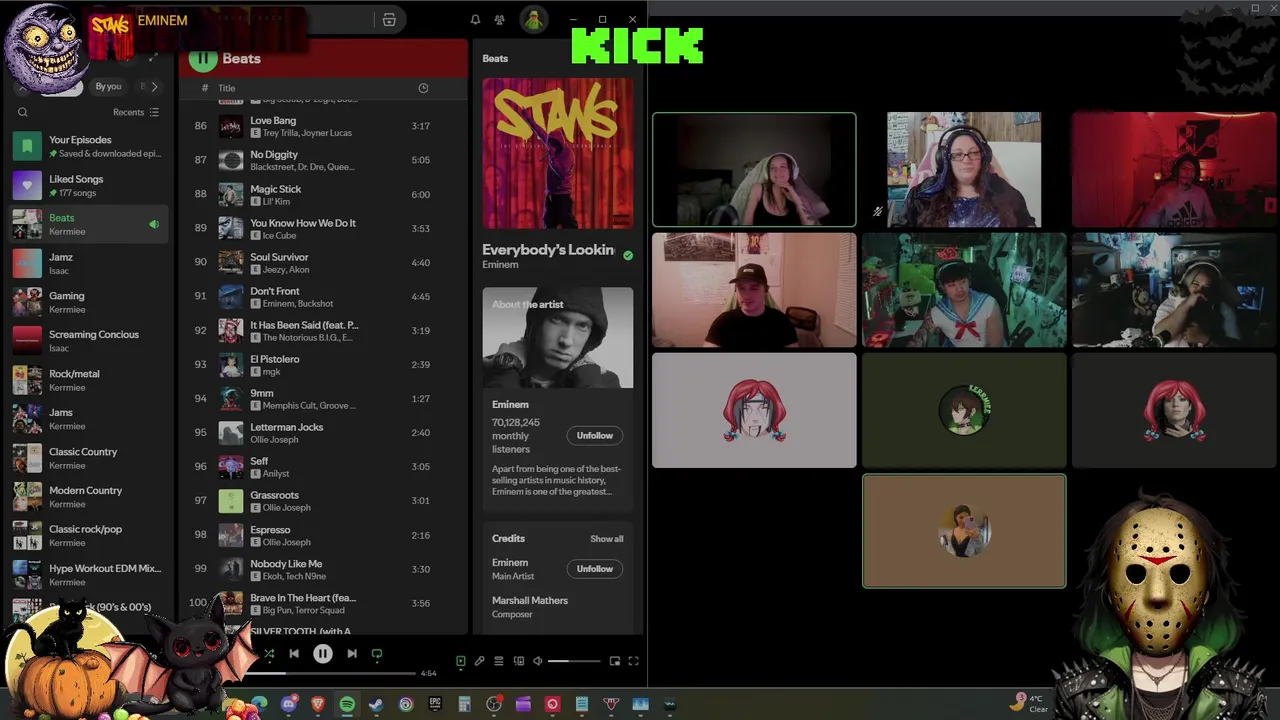
Task: Open the Liked Songs playlist
Action: point(90,185)
